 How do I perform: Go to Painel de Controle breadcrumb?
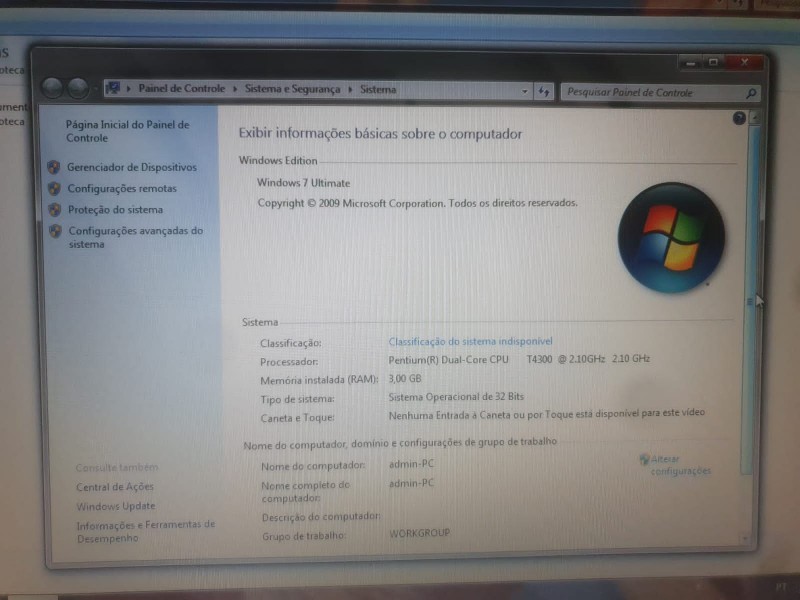tap(181, 89)
